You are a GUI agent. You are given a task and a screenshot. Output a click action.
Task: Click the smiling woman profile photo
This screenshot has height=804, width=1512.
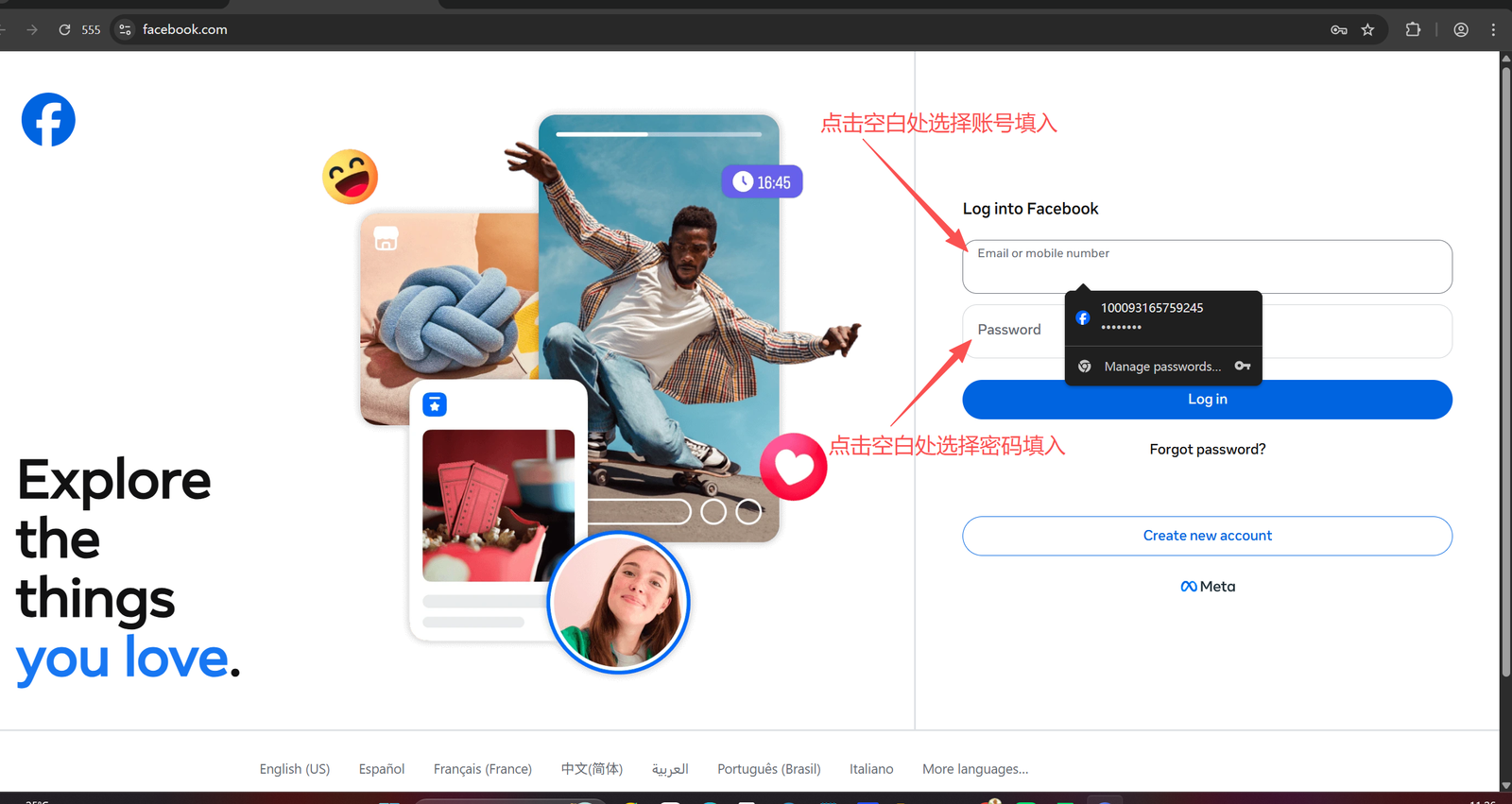(x=618, y=603)
